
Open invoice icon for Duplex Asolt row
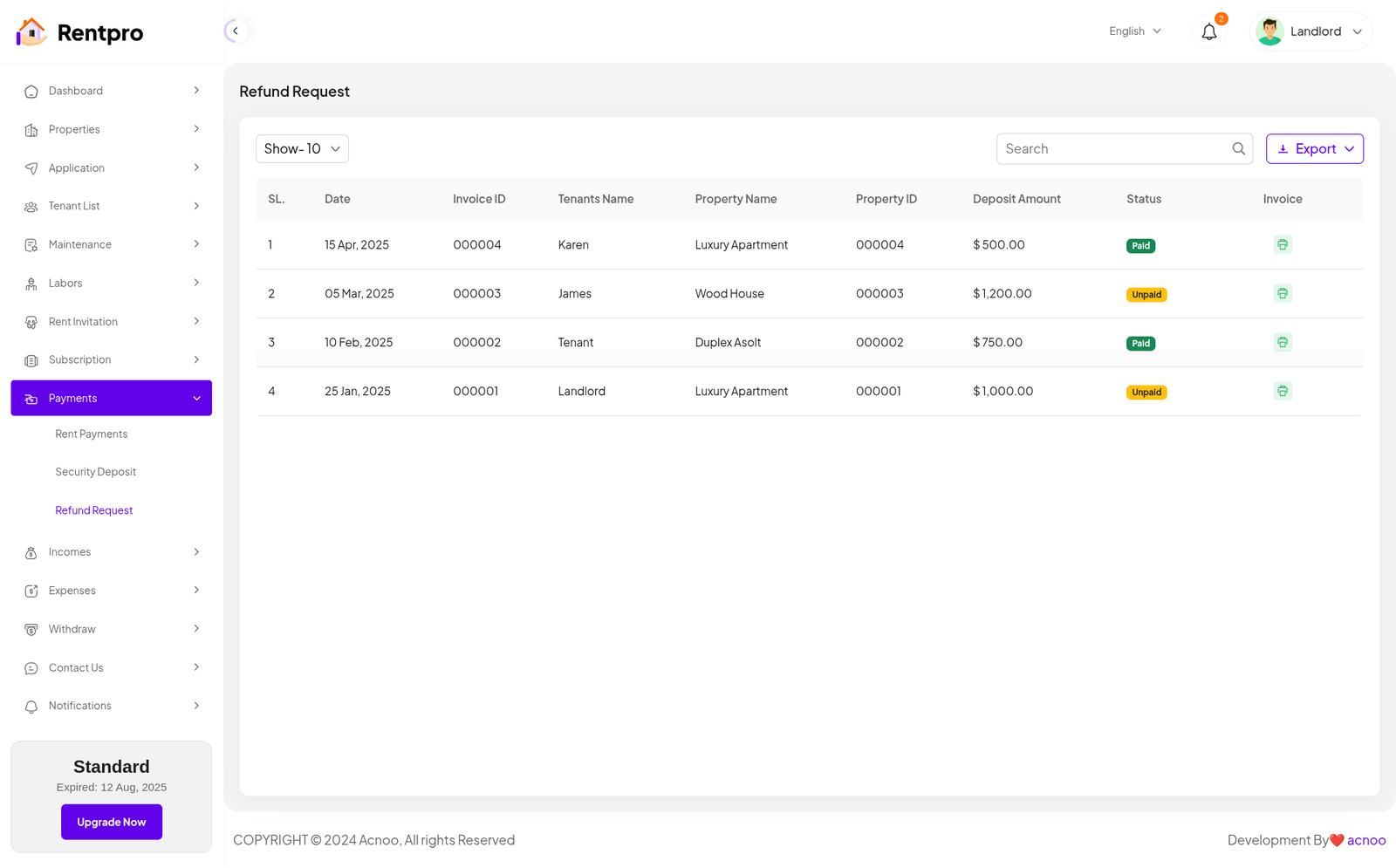[1282, 343]
